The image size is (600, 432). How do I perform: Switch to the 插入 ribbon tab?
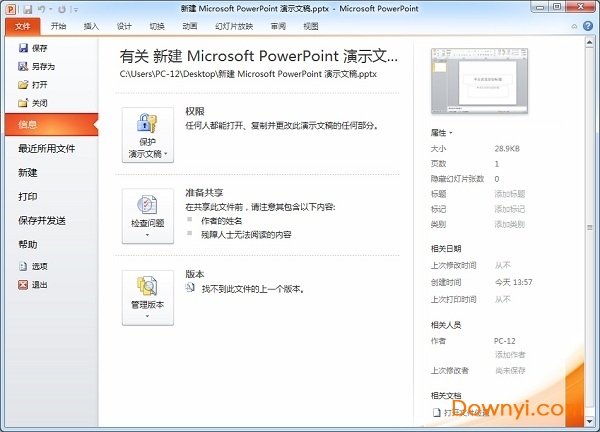(91, 27)
